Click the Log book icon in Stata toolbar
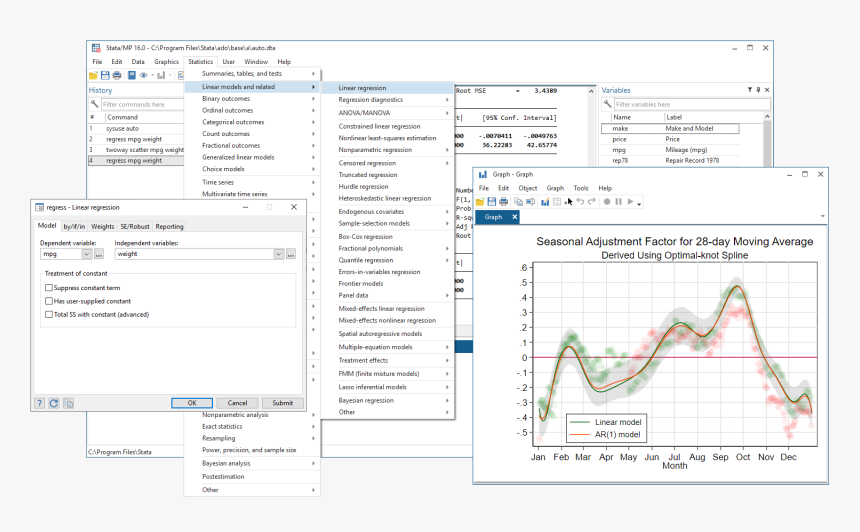860x532 pixels. tap(131, 75)
